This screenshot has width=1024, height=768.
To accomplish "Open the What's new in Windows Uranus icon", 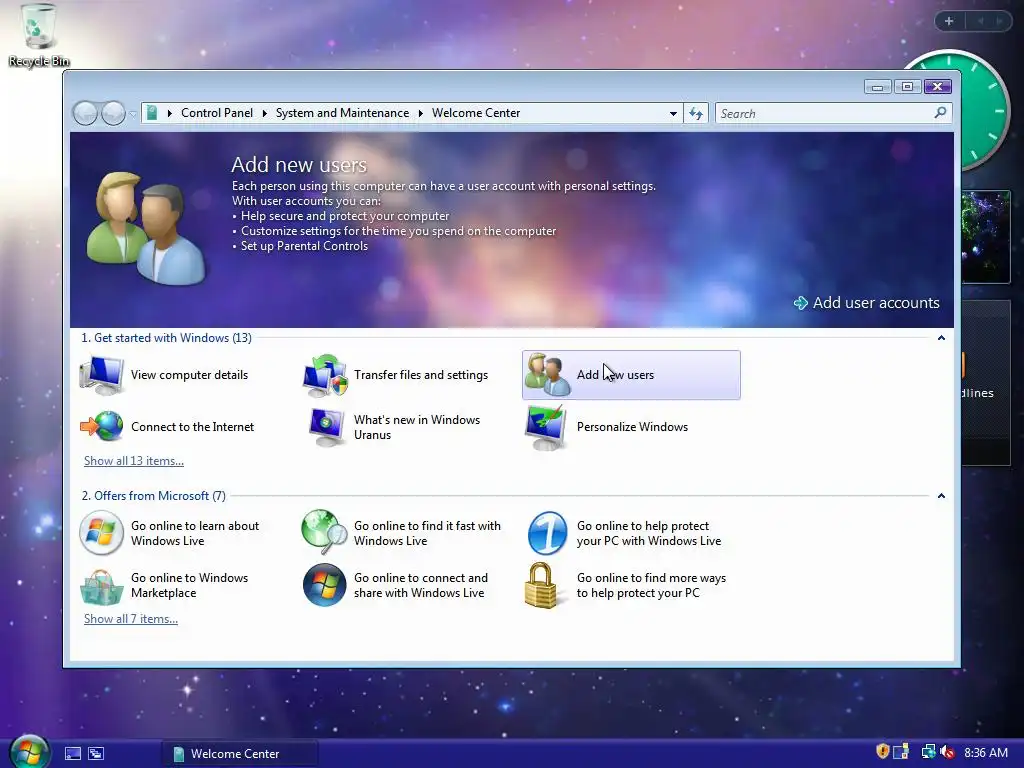I will pos(326,426).
